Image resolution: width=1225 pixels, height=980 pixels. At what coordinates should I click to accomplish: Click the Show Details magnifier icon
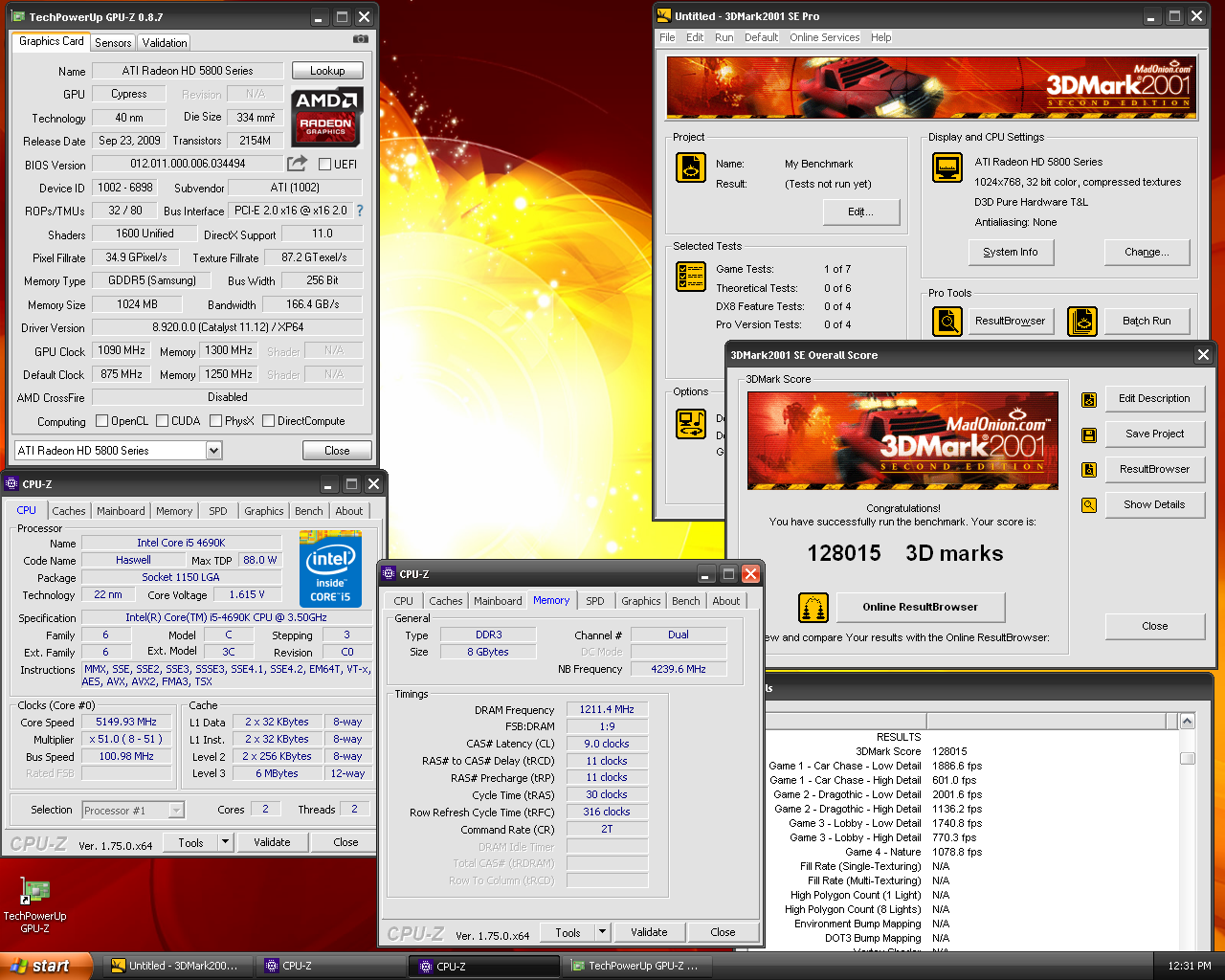click(x=1089, y=505)
